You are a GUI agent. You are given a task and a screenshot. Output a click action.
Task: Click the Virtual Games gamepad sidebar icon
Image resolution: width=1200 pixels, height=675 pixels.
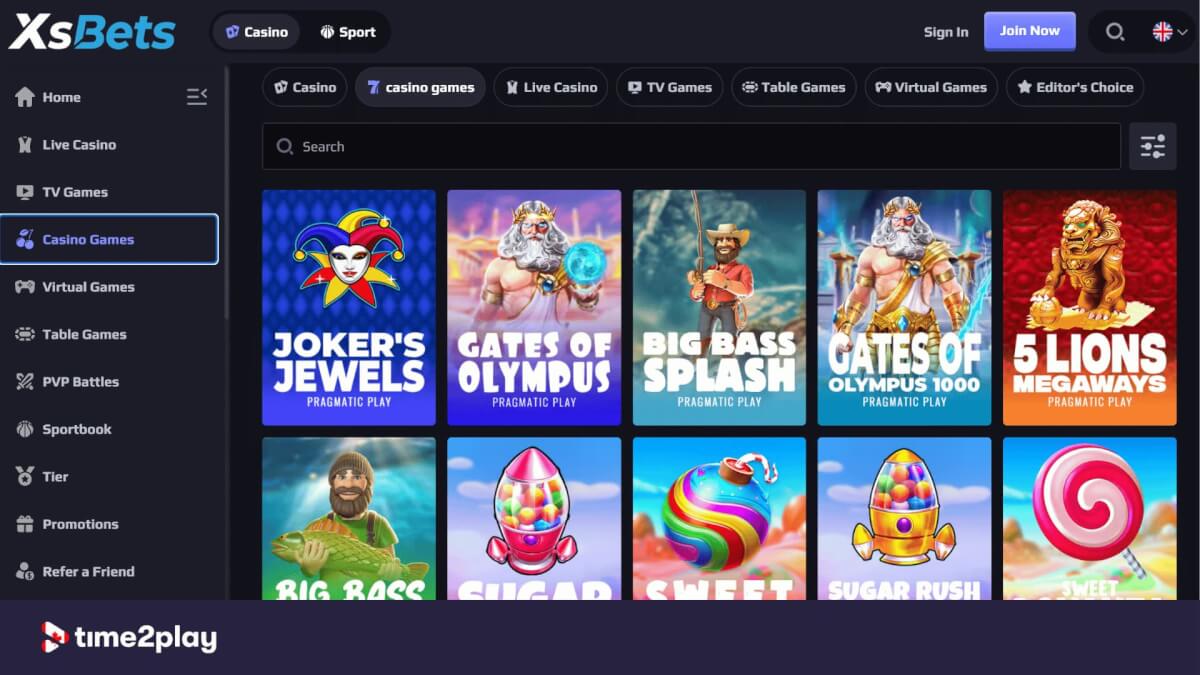[x=25, y=287]
